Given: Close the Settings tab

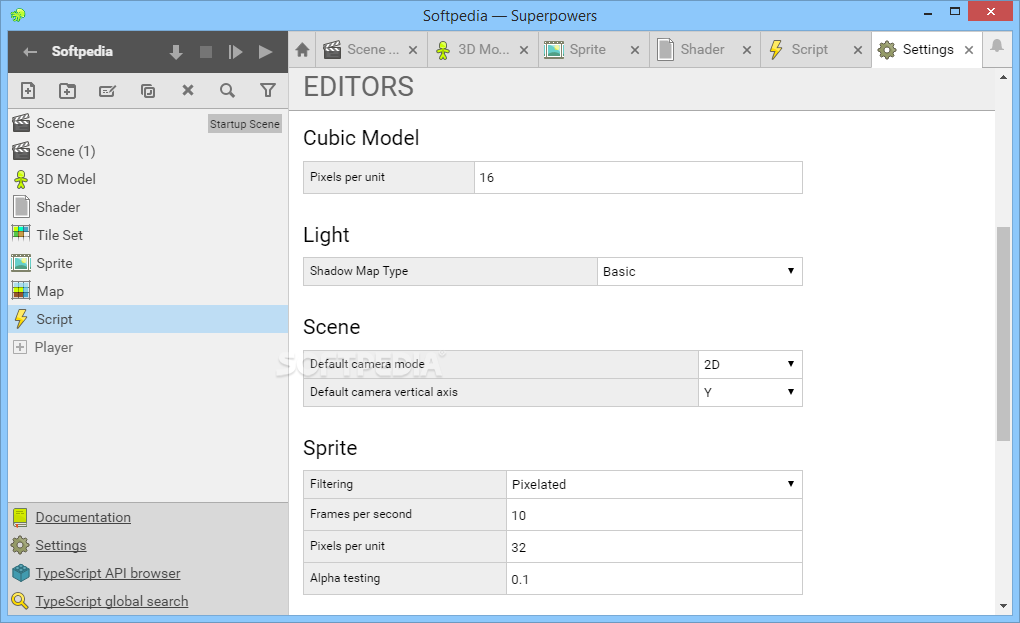Looking at the screenshot, I should (x=969, y=50).
